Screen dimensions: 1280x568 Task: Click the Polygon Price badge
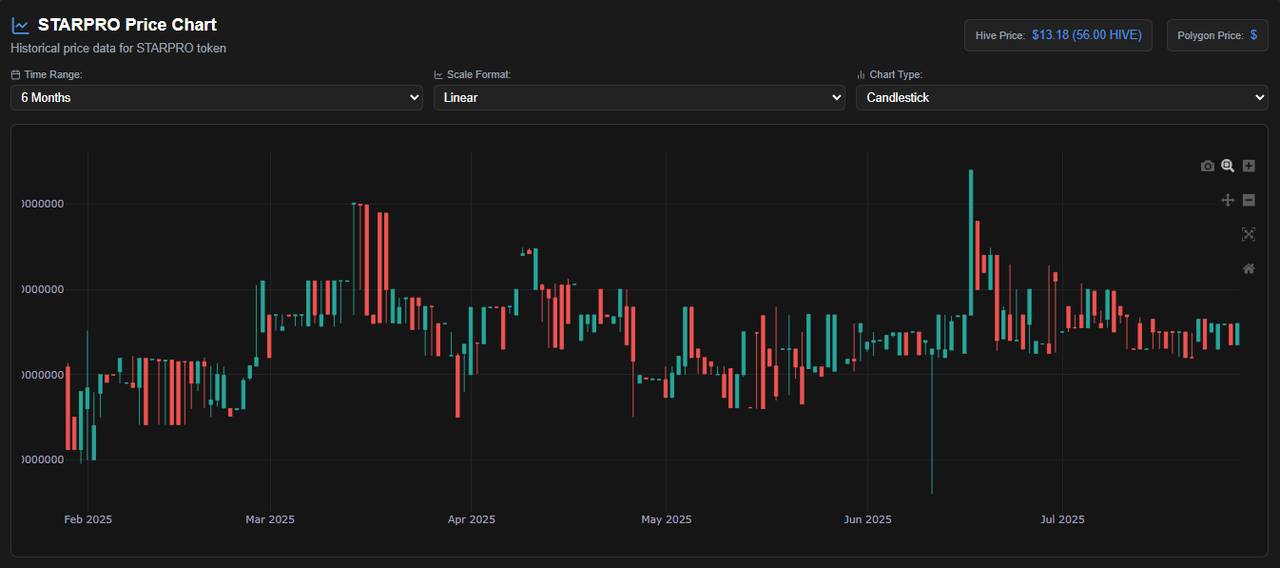click(x=1217, y=35)
